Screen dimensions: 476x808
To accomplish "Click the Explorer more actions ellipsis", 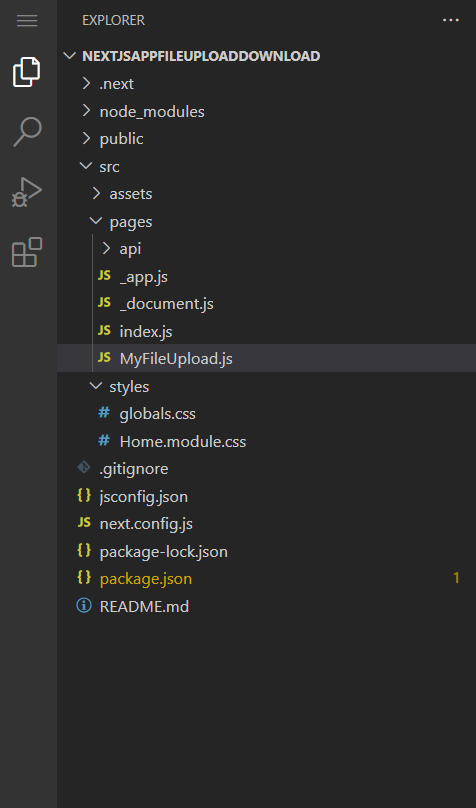I will point(451,21).
